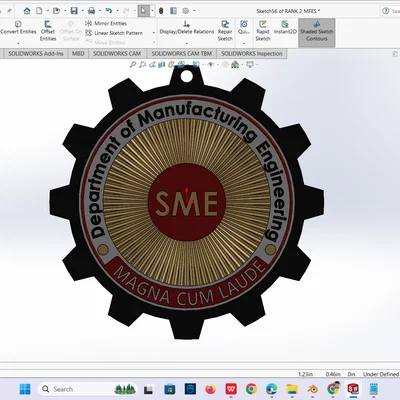Screen dimensions: 400x400
Task: Run the Repair Sketch tool
Action: click(x=225, y=31)
